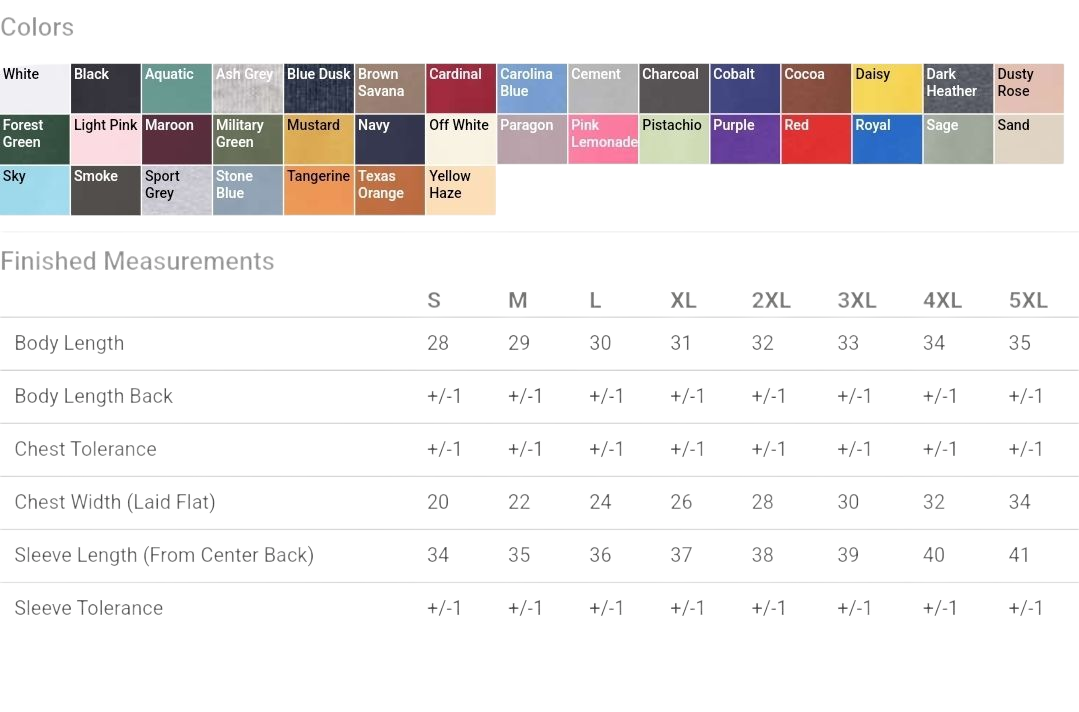Pick the Carolina Blue swatch

[x=532, y=89]
